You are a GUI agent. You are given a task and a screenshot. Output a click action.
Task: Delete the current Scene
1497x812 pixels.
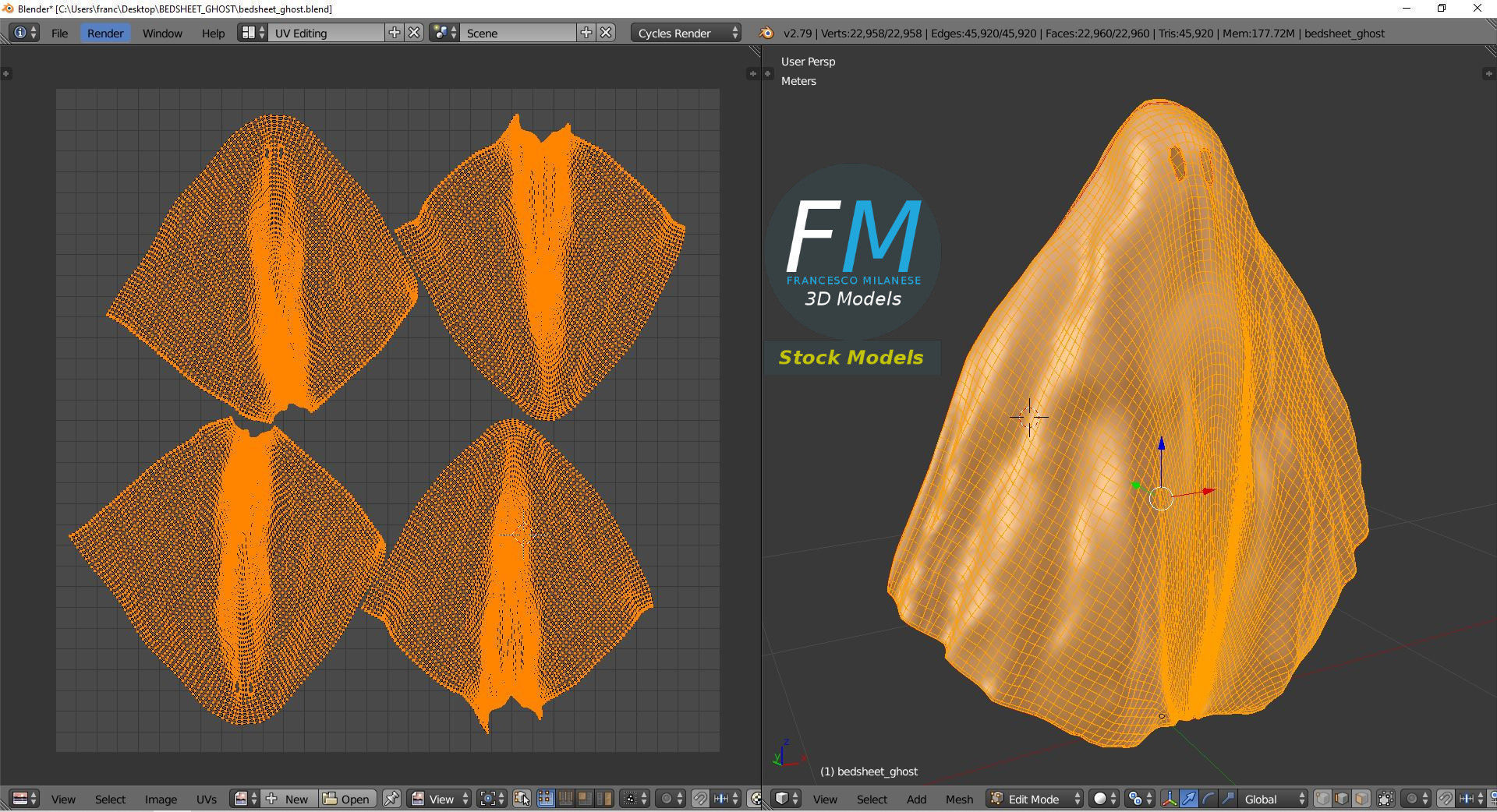tap(607, 33)
